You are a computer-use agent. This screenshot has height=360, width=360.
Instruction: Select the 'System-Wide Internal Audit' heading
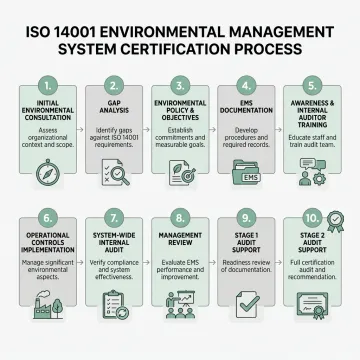pos(114,242)
